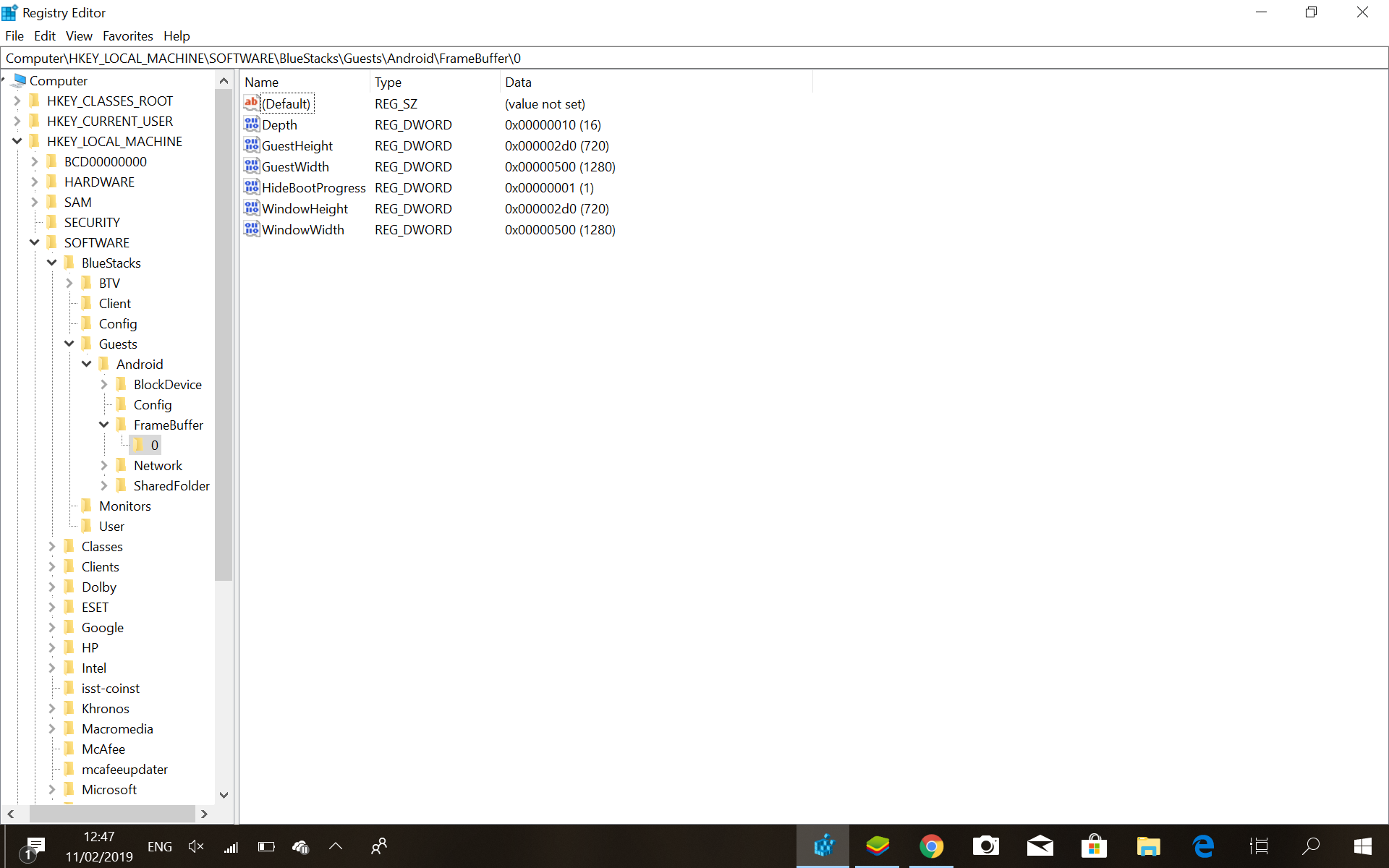Select the Client key under BlueStacks
Viewport: 1389px width, 868px height.
(115, 303)
